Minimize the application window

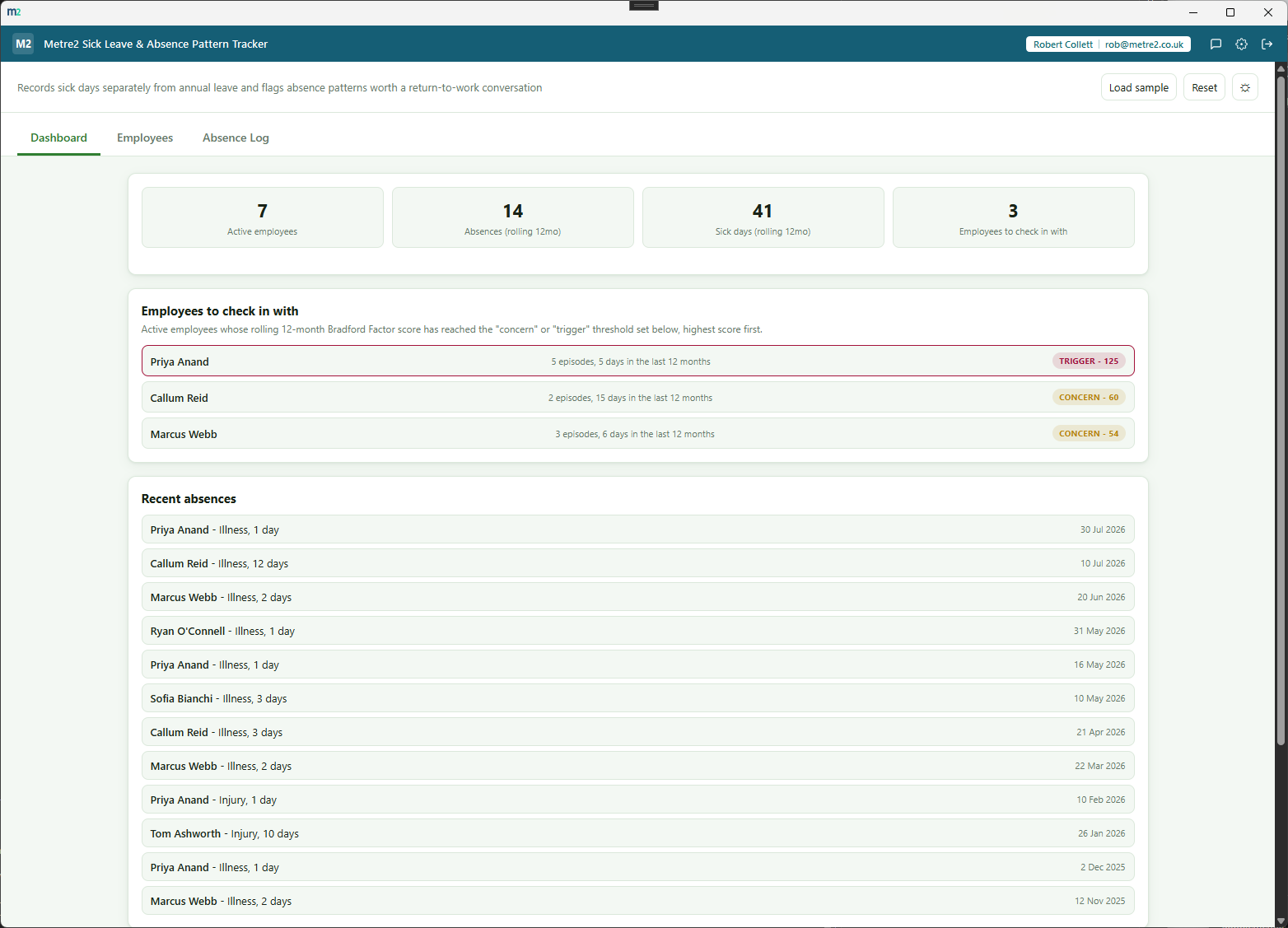click(1192, 12)
